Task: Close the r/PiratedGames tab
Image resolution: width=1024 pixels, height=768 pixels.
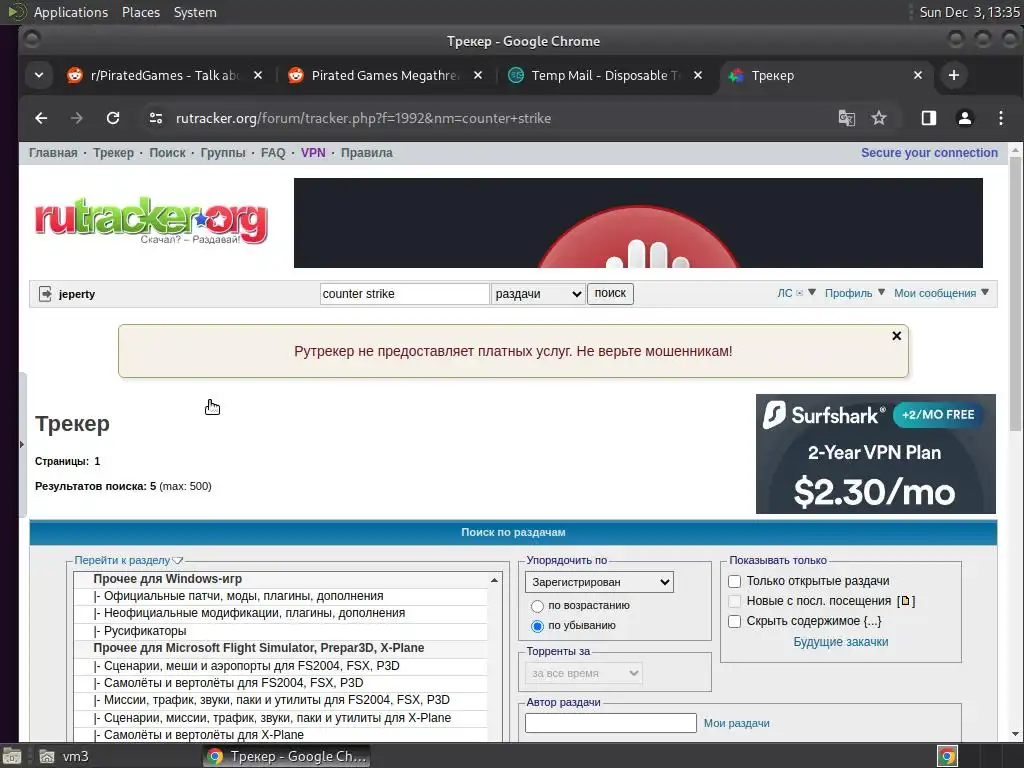Action: (258, 75)
